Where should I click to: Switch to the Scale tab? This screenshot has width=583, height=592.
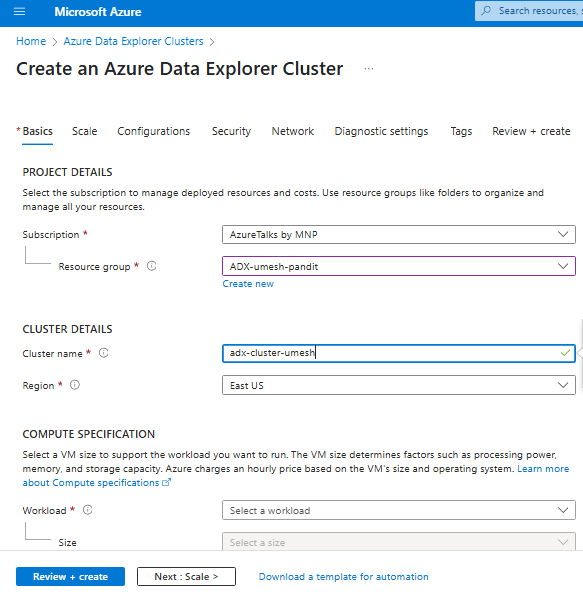tap(85, 131)
